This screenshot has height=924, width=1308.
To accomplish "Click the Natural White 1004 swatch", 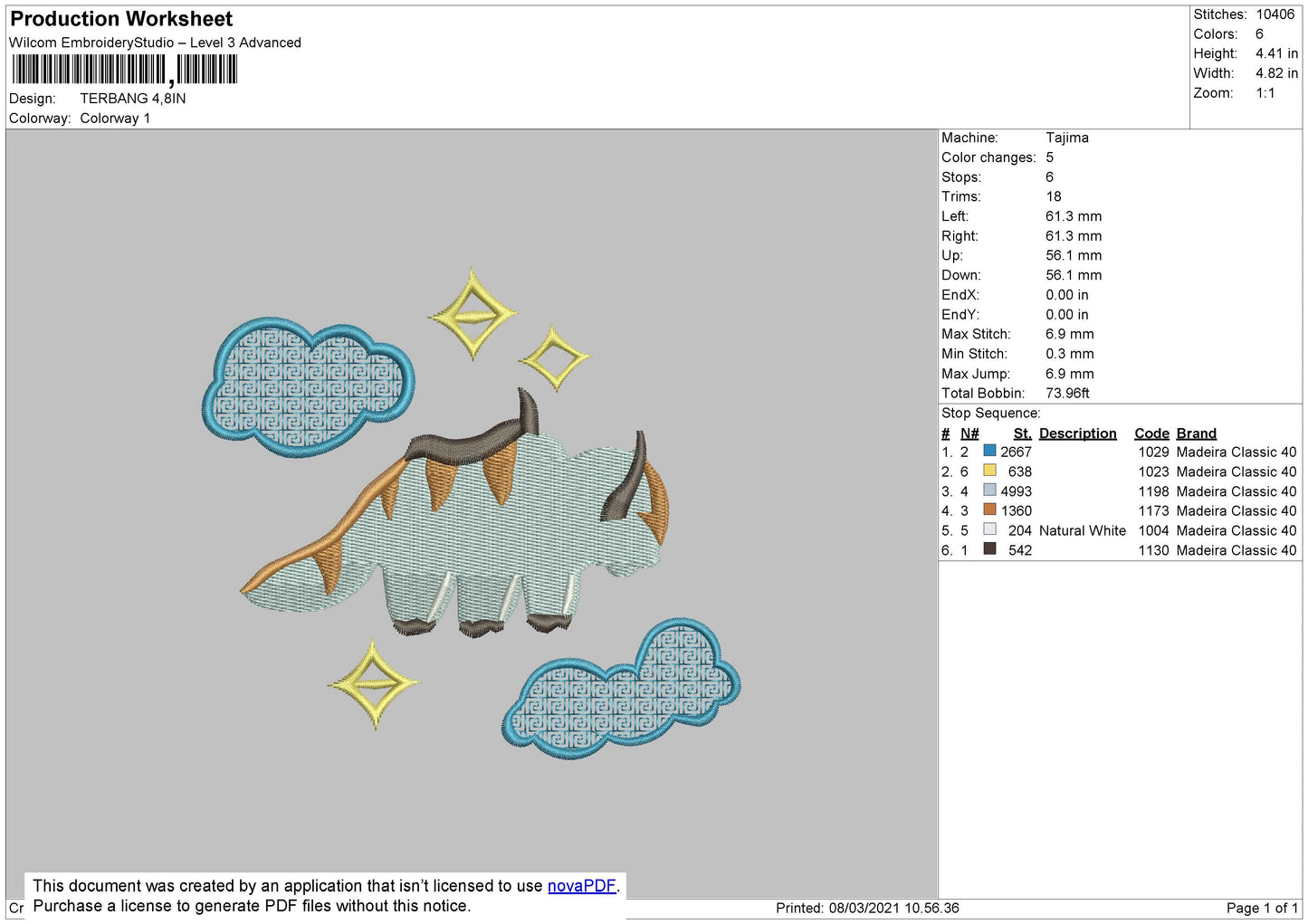I will (989, 529).
